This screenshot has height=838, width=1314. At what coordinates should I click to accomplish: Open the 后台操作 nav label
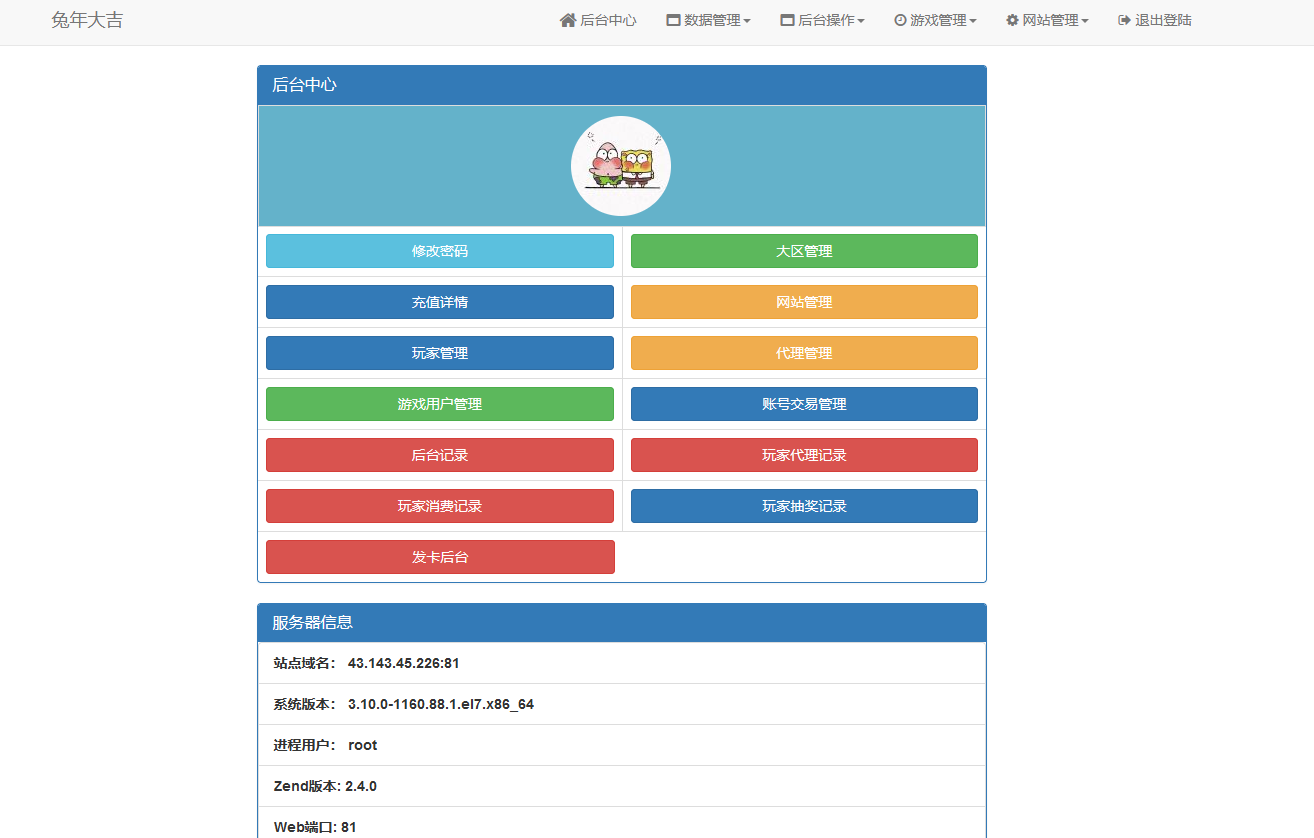click(826, 20)
